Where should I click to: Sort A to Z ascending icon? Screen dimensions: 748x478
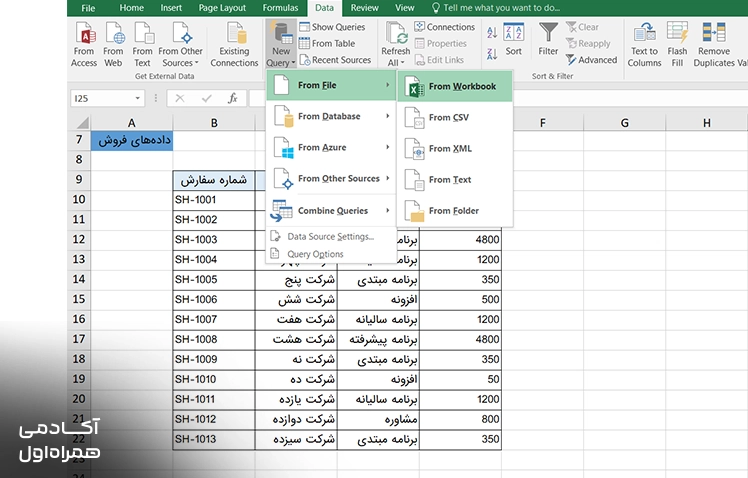(x=492, y=32)
